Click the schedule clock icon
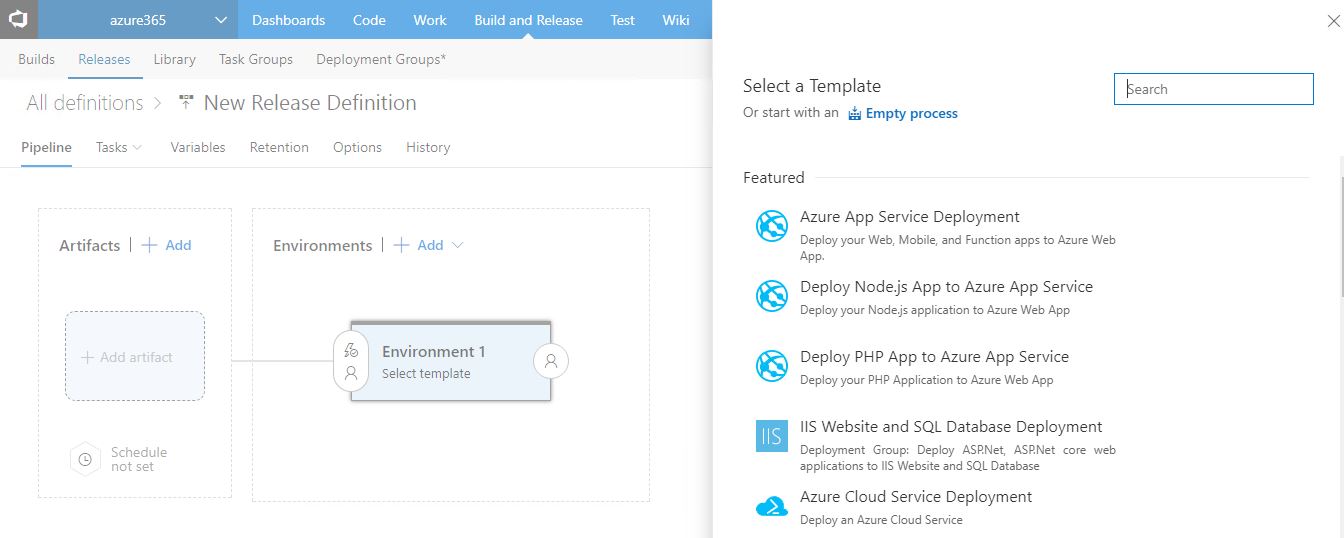The width and height of the screenshot is (1344, 538). coord(85,460)
